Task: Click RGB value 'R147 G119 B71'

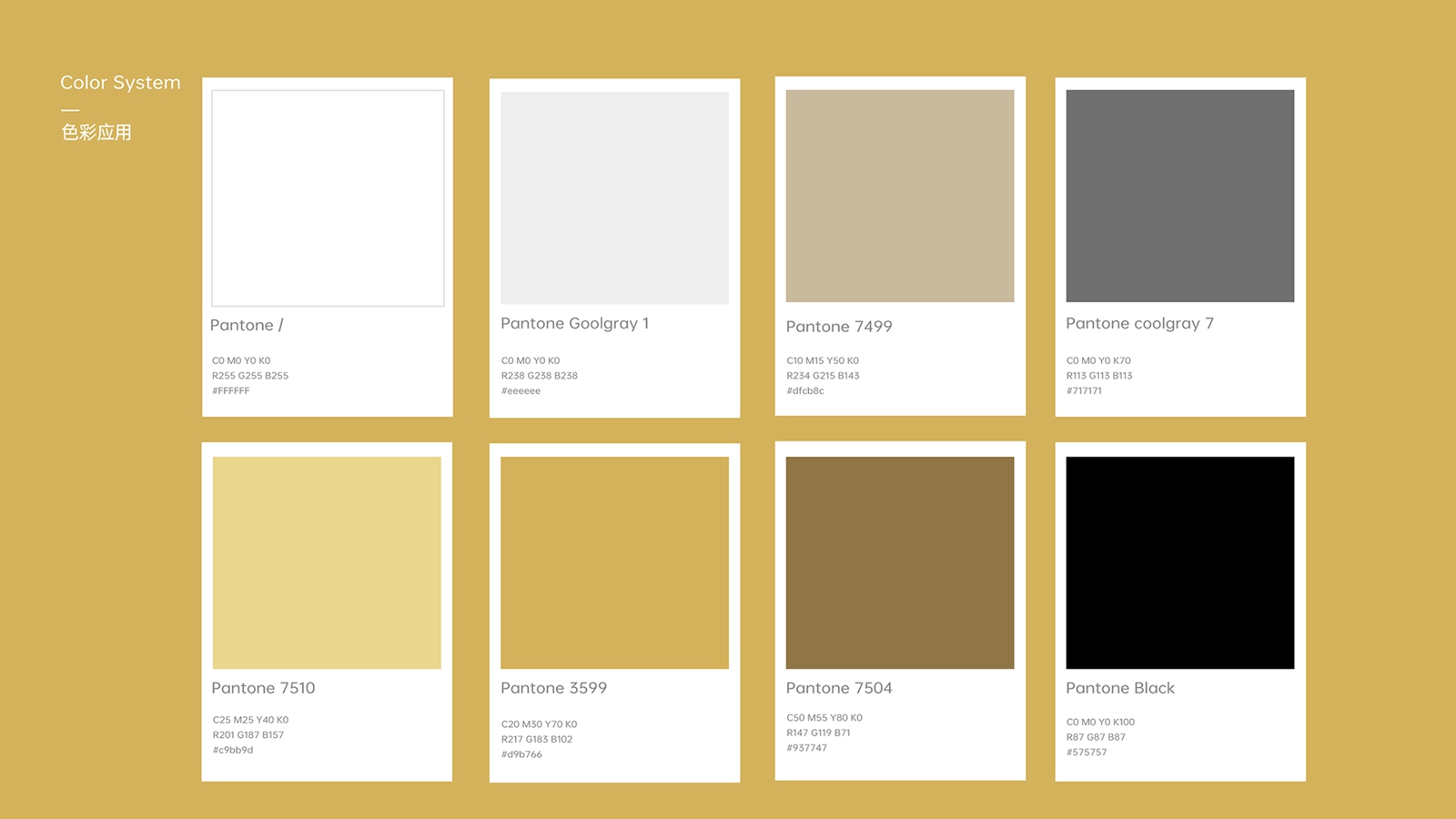Action: tap(818, 733)
